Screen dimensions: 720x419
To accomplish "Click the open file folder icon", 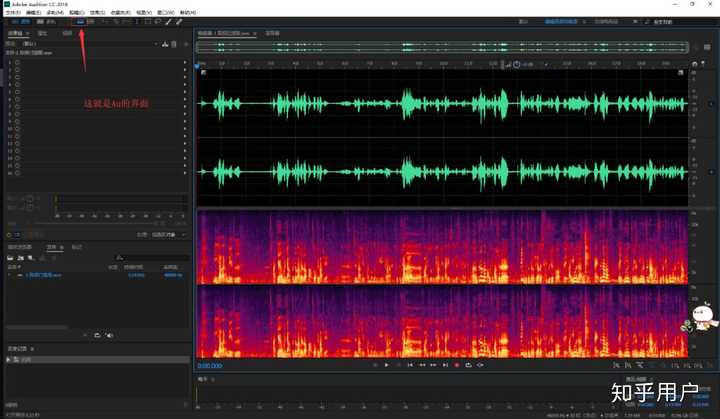I will [x=9, y=257].
